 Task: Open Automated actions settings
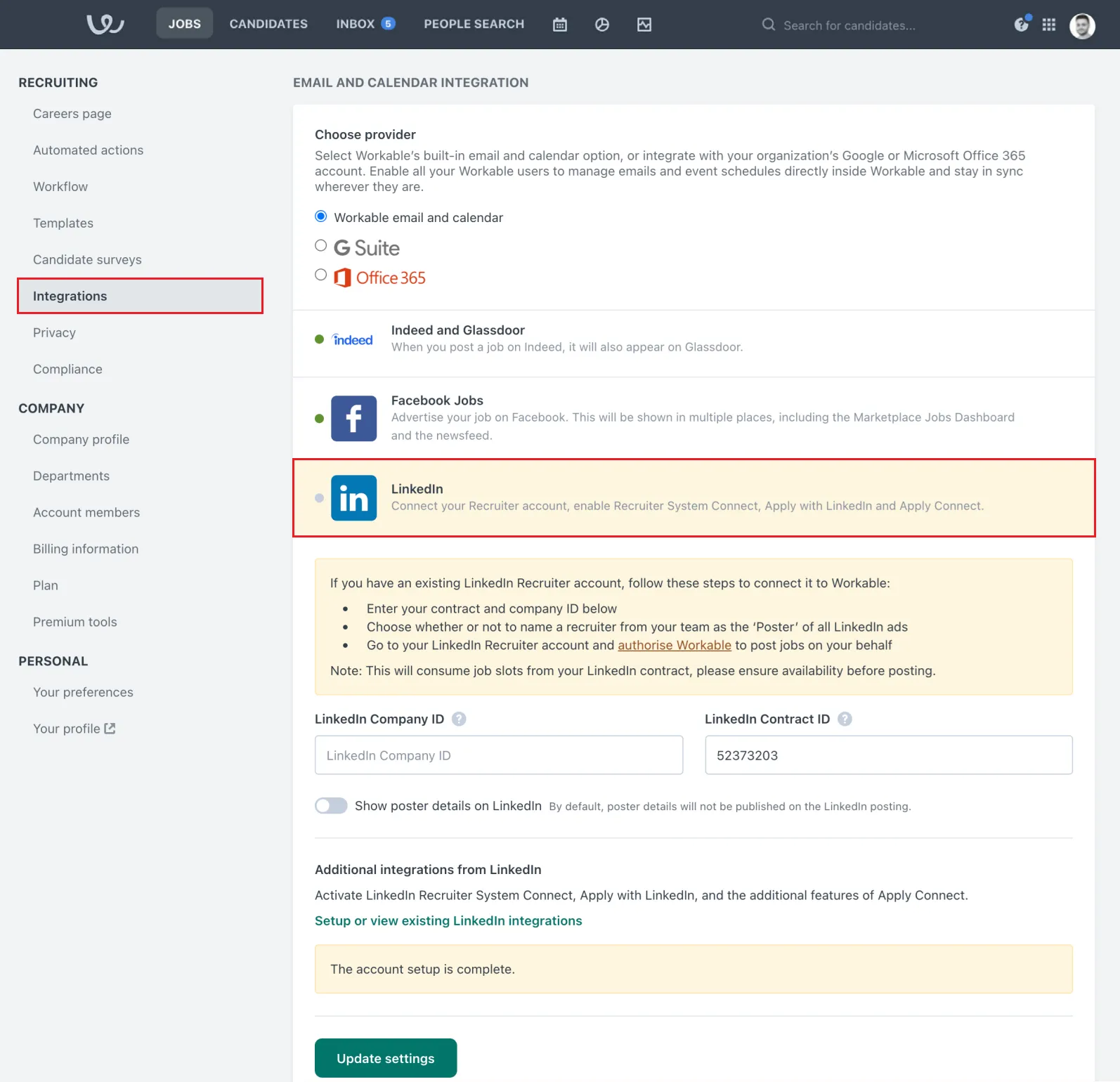[x=88, y=150]
